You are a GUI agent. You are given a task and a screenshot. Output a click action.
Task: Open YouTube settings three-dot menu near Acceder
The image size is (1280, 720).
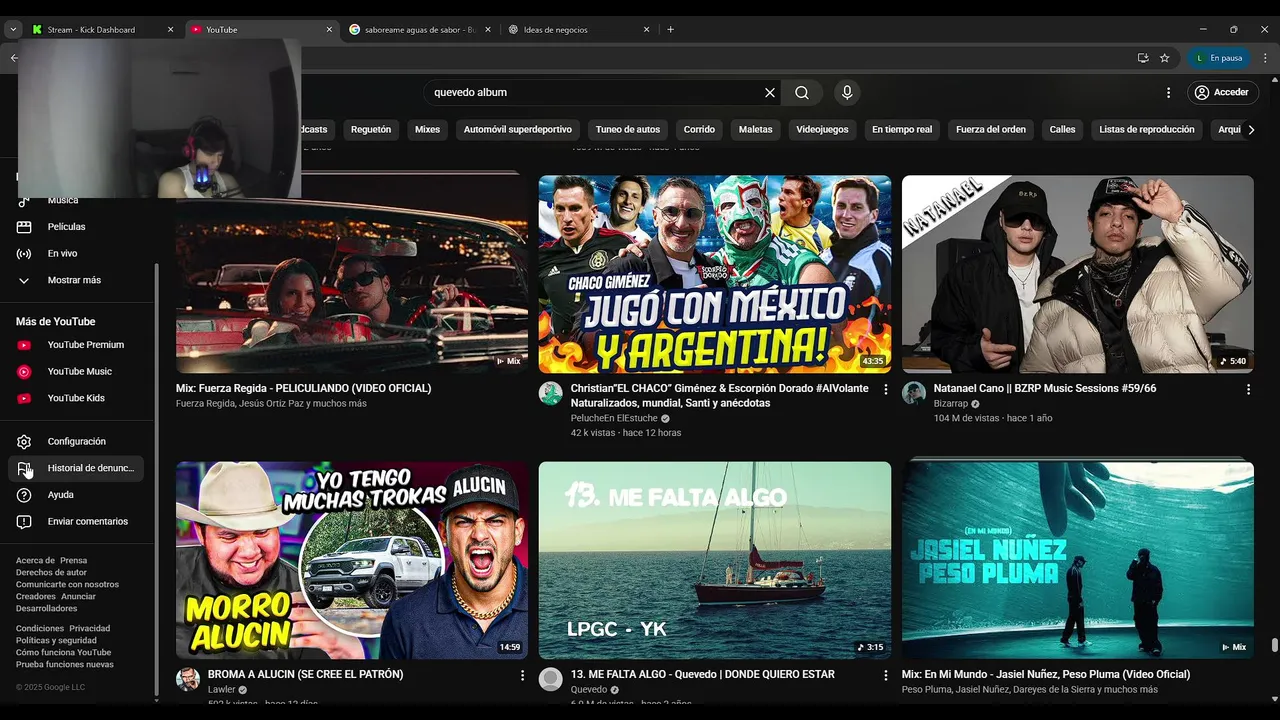(1168, 92)
